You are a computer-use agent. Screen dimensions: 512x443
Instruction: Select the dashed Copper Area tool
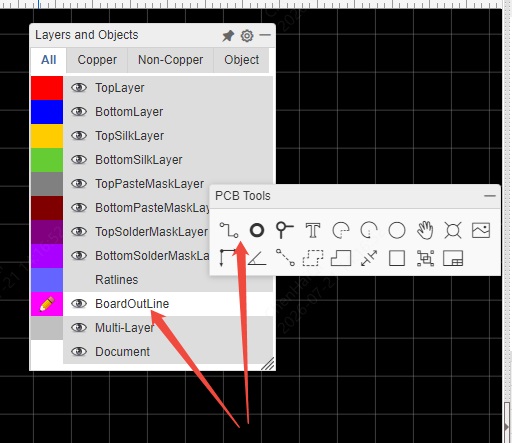pos(313,258)
